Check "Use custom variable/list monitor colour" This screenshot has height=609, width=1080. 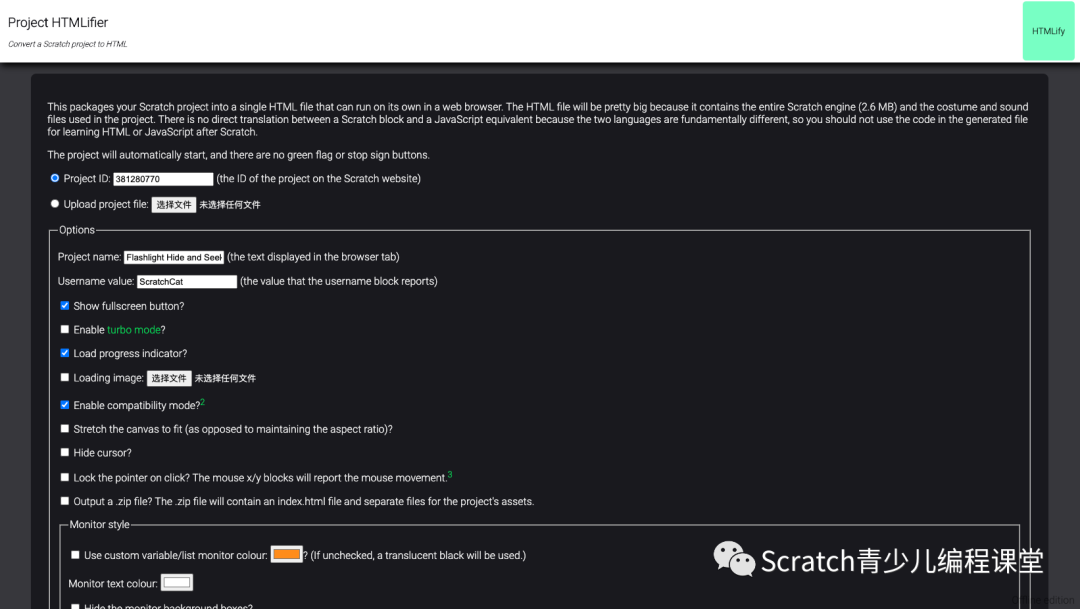coord(75,554)
